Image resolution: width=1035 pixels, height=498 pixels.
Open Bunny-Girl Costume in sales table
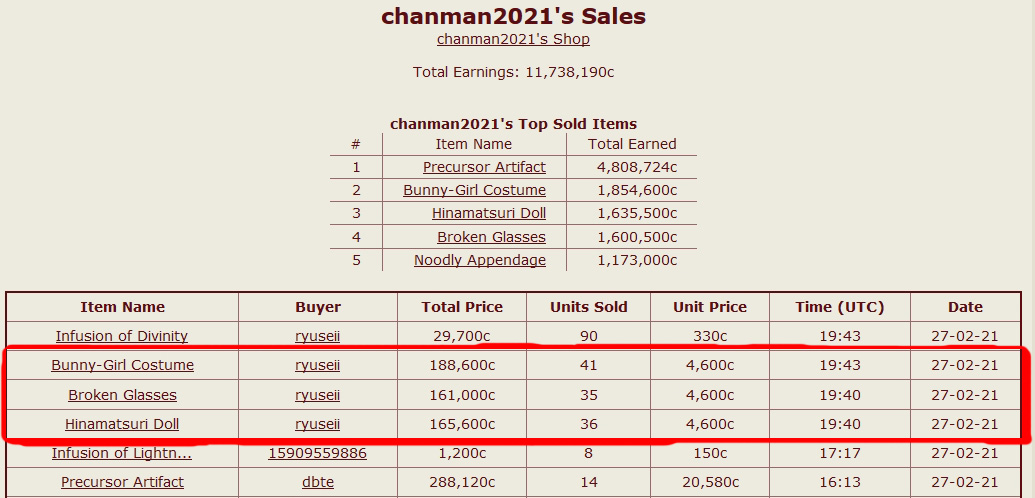(123, 365)
